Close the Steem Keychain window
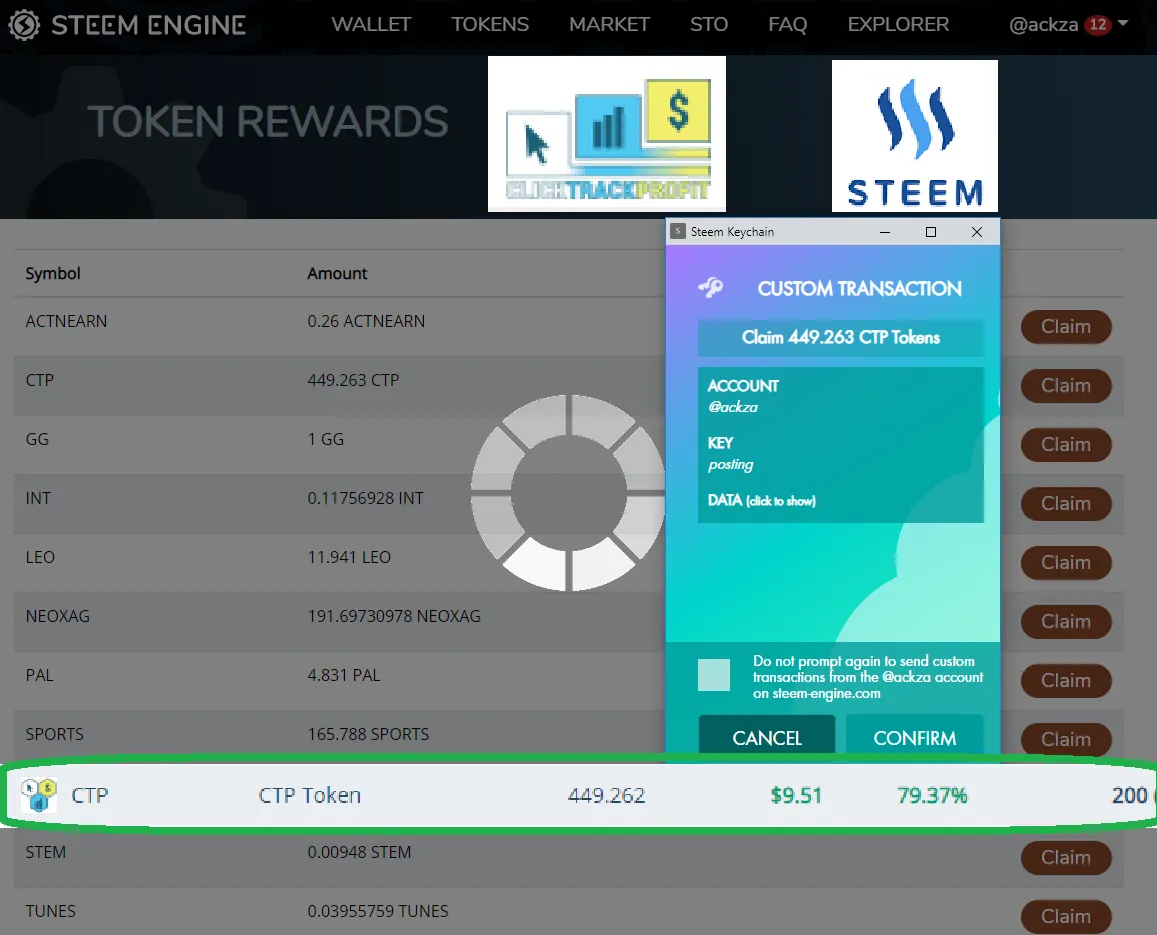The width and height of the screenshot is (1157, 935). click(x=977, y=232)
